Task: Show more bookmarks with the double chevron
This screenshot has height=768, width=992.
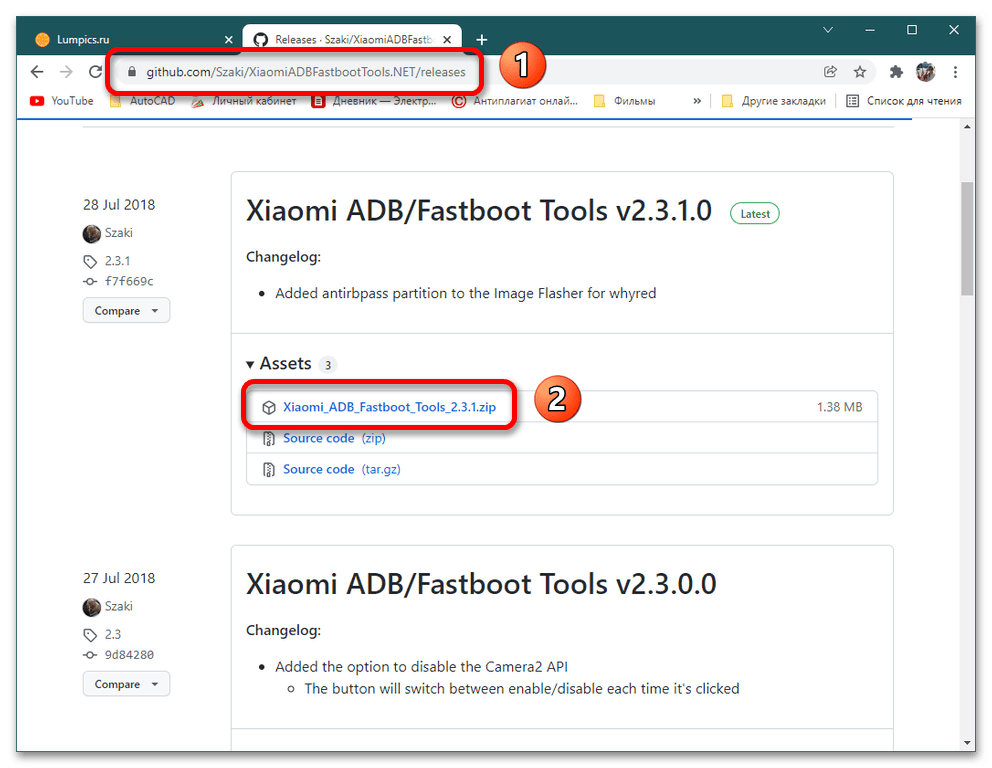Action: [x=697, y=101]
